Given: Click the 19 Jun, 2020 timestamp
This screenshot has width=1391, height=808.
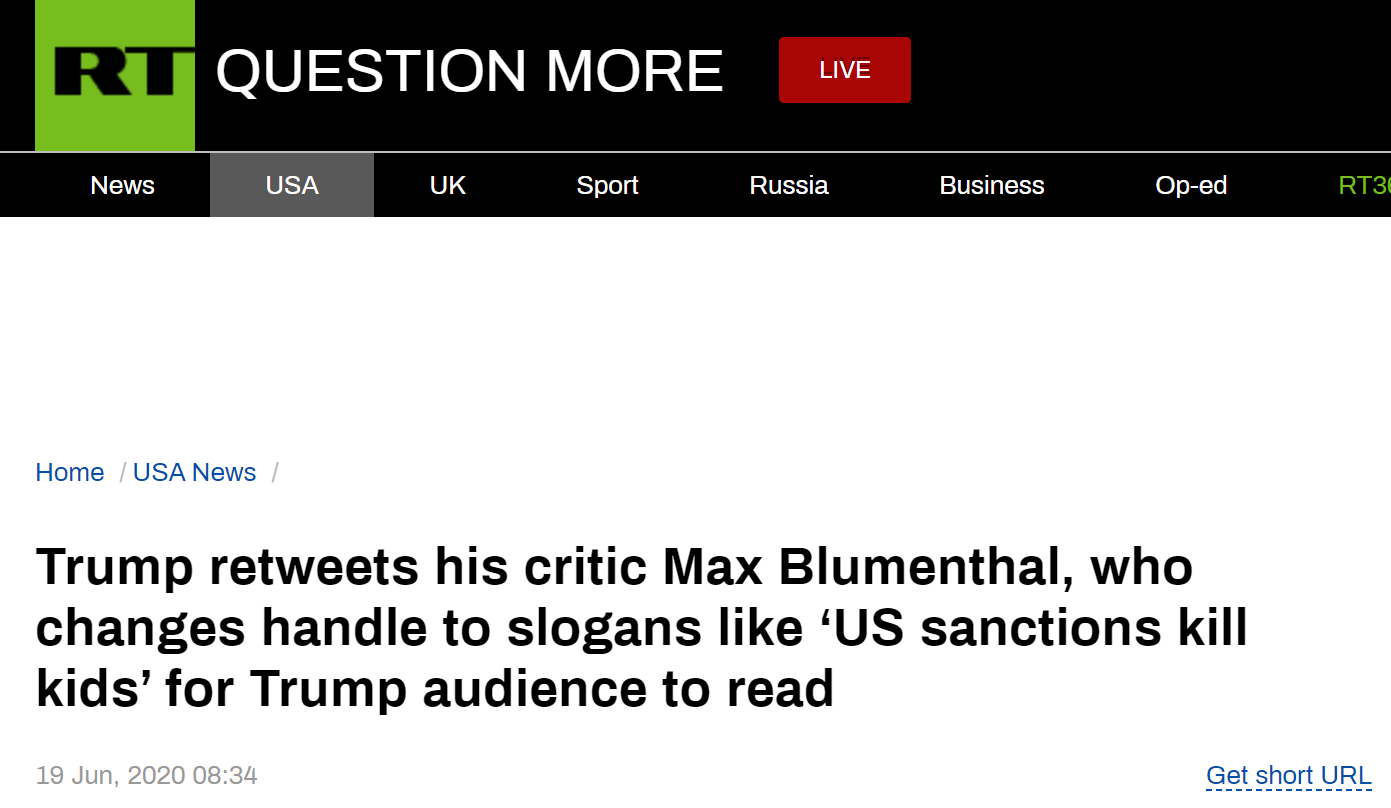Looking at the screenshot, I should 147,775.
